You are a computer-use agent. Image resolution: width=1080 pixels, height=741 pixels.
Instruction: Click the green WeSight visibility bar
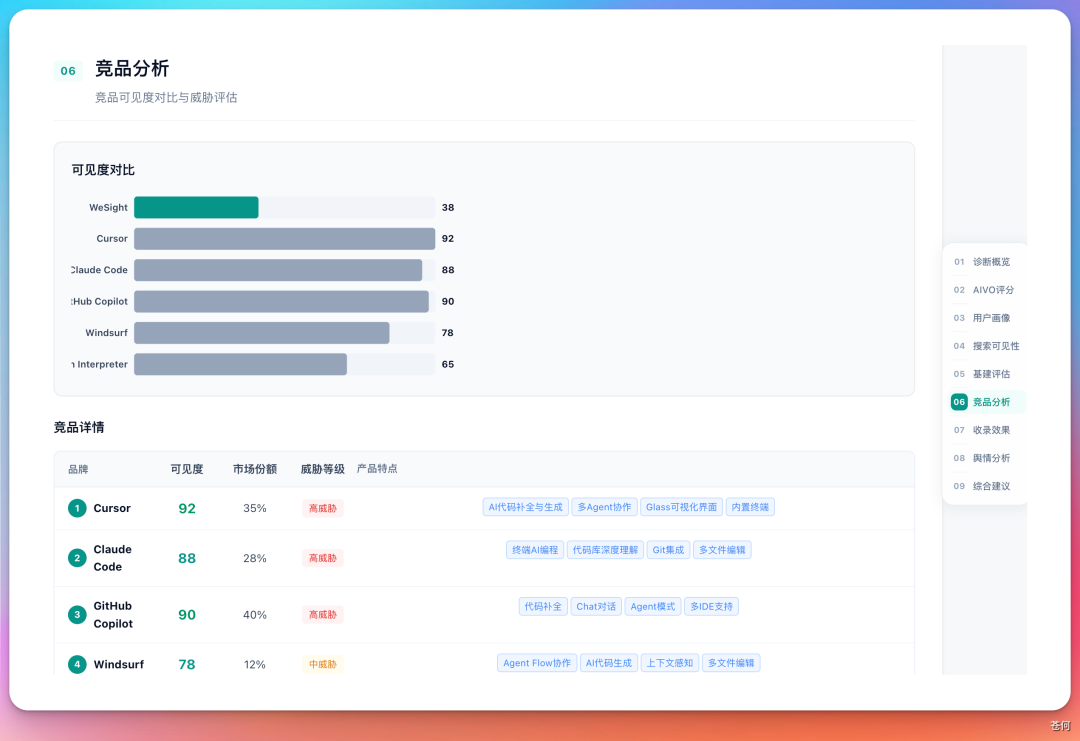pyautogui.click(x=196, y=207)
